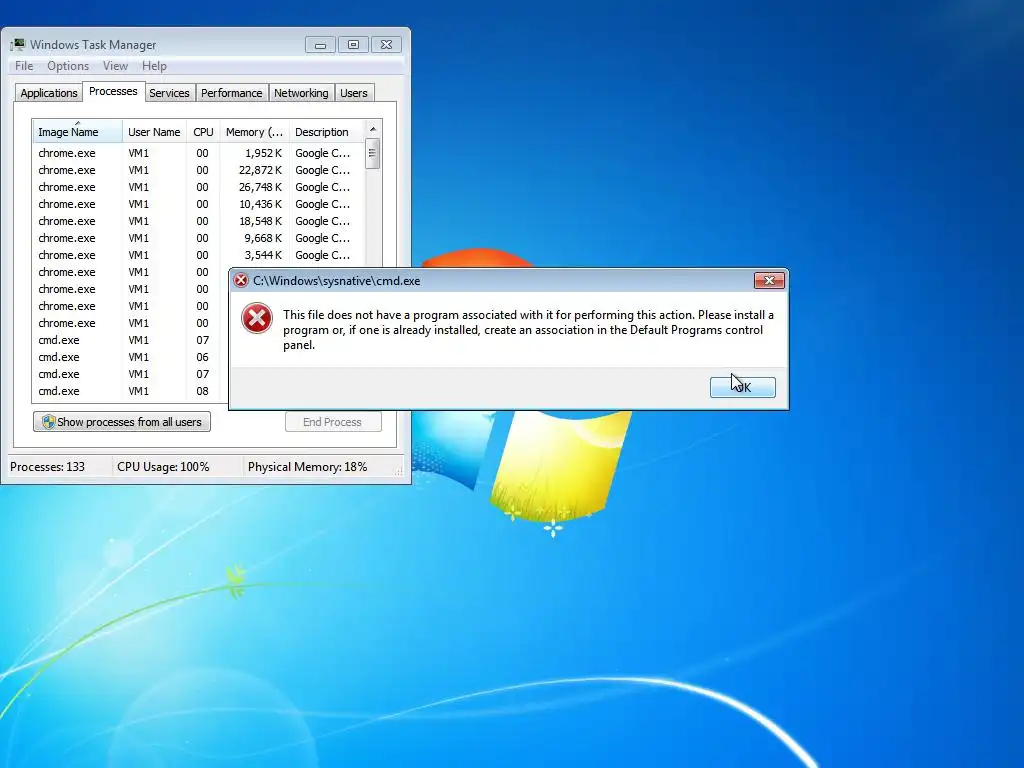Switch to the Users tab
The height and width of the screenshot is (768, 1024).
(353, 93)
